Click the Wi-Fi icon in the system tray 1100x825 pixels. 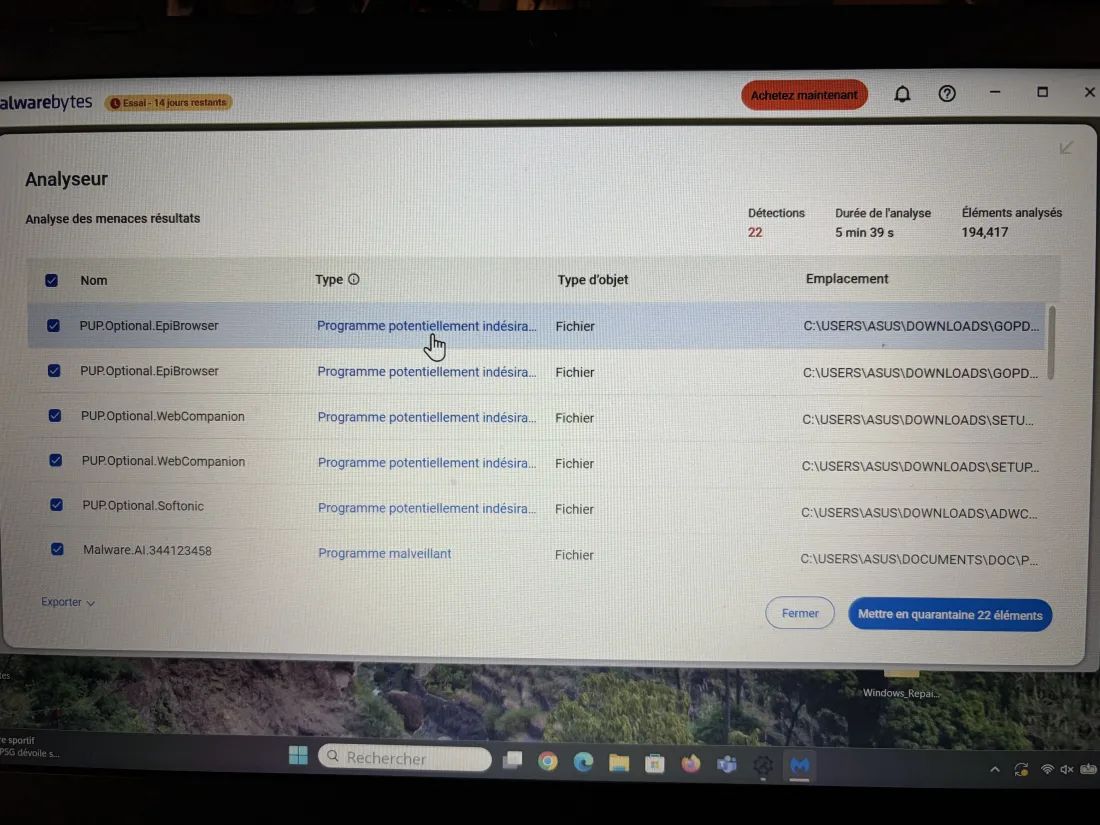[1047, 768]
